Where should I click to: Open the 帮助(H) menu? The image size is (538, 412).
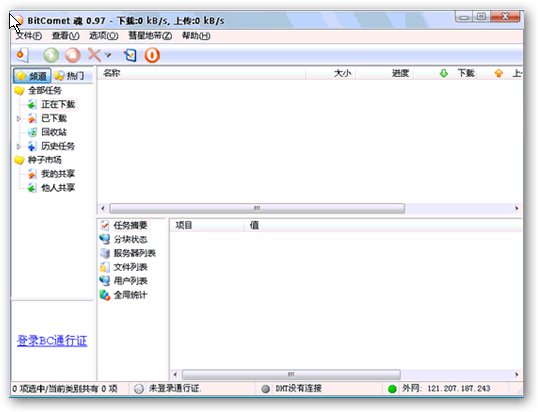tap(196, 36)
